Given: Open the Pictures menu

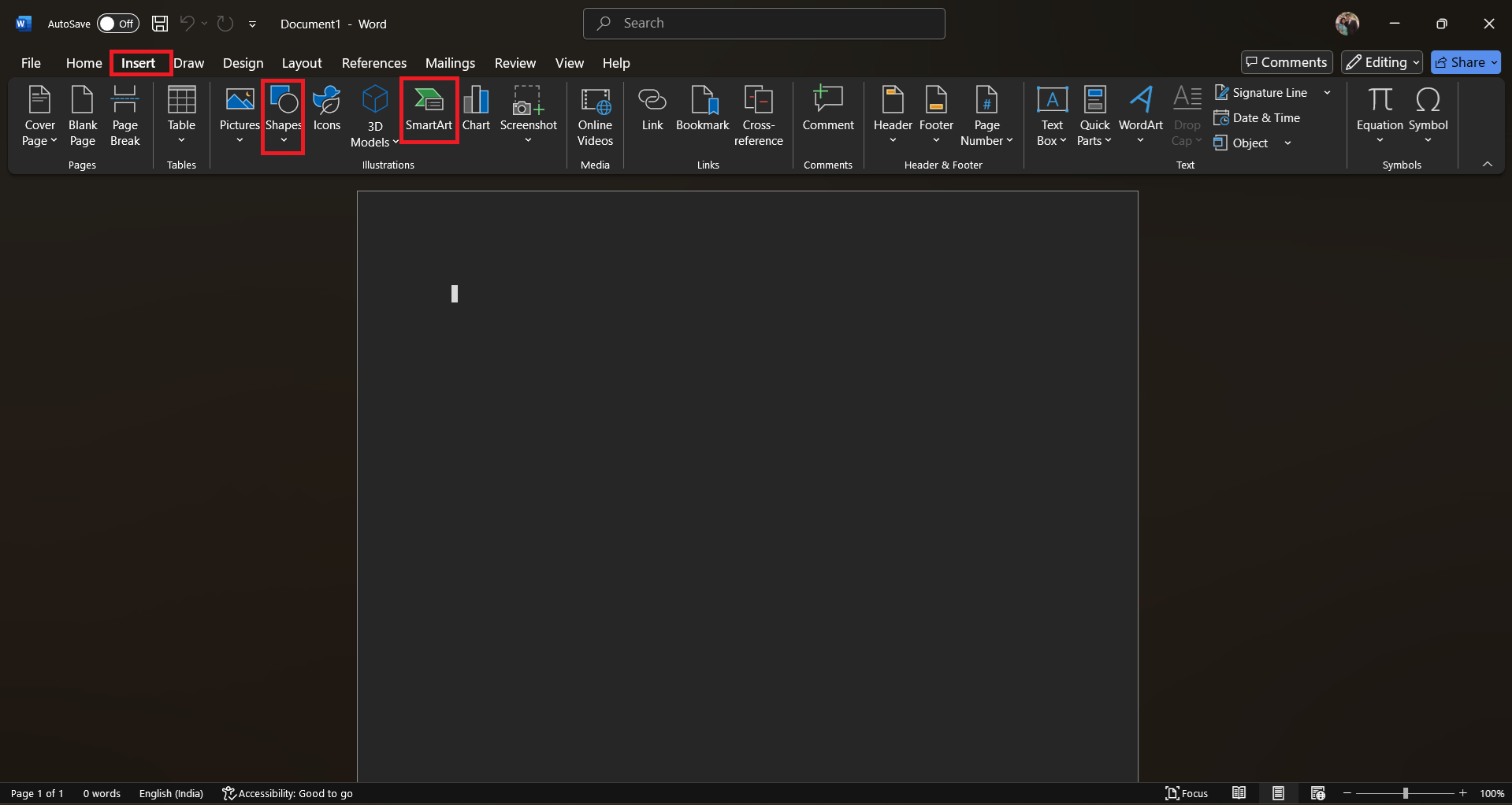Looking at the screenshot, I should click(x=240, y=116).
